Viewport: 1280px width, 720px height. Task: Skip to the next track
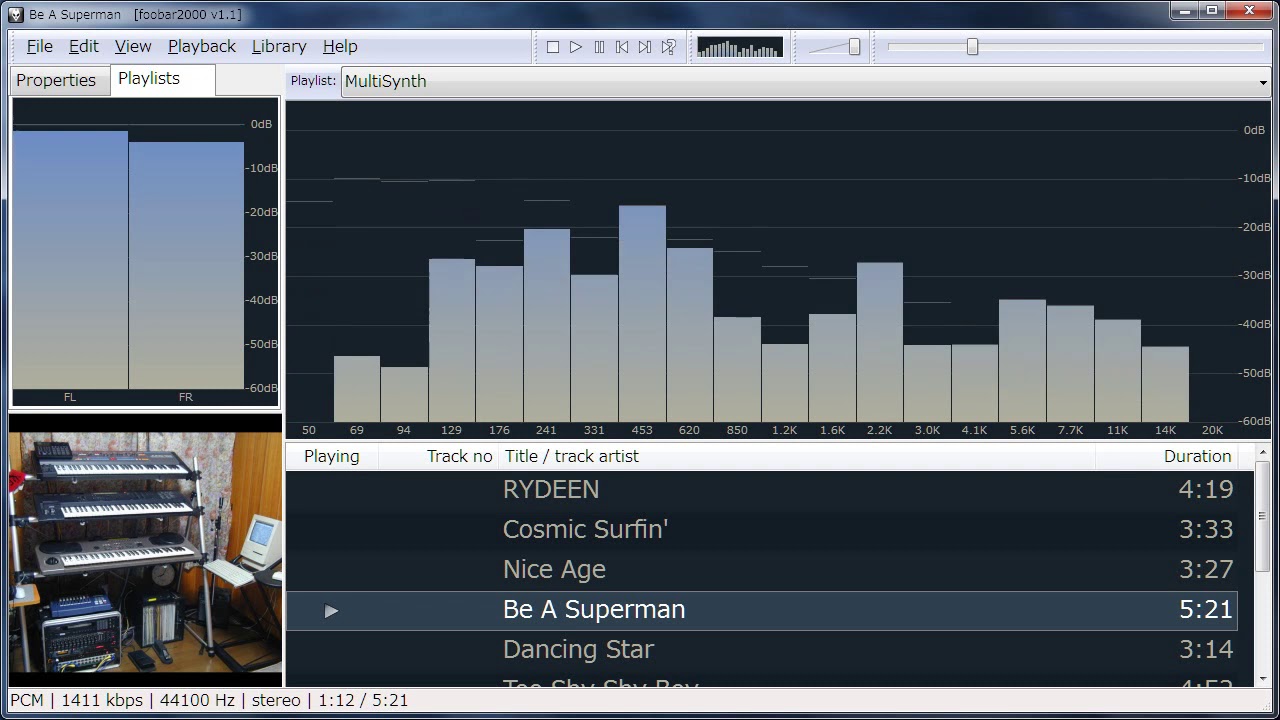coord(645,47)
